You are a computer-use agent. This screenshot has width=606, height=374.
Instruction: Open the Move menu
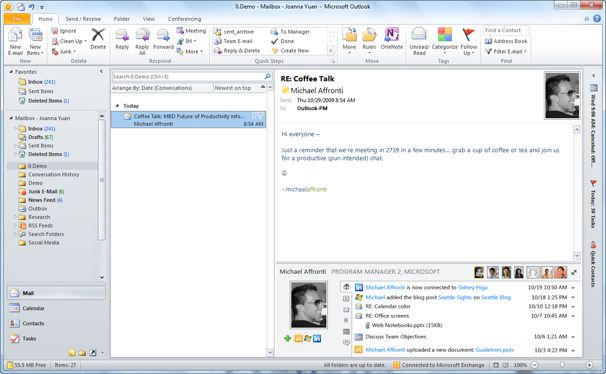(x=349, y=41)
